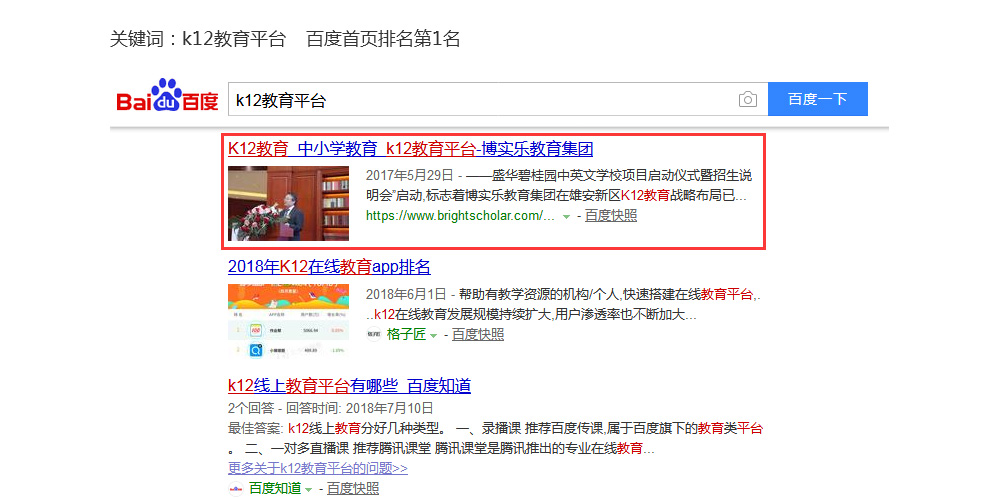Open 百度快照 for 百度知道 result

pos(353,489)
